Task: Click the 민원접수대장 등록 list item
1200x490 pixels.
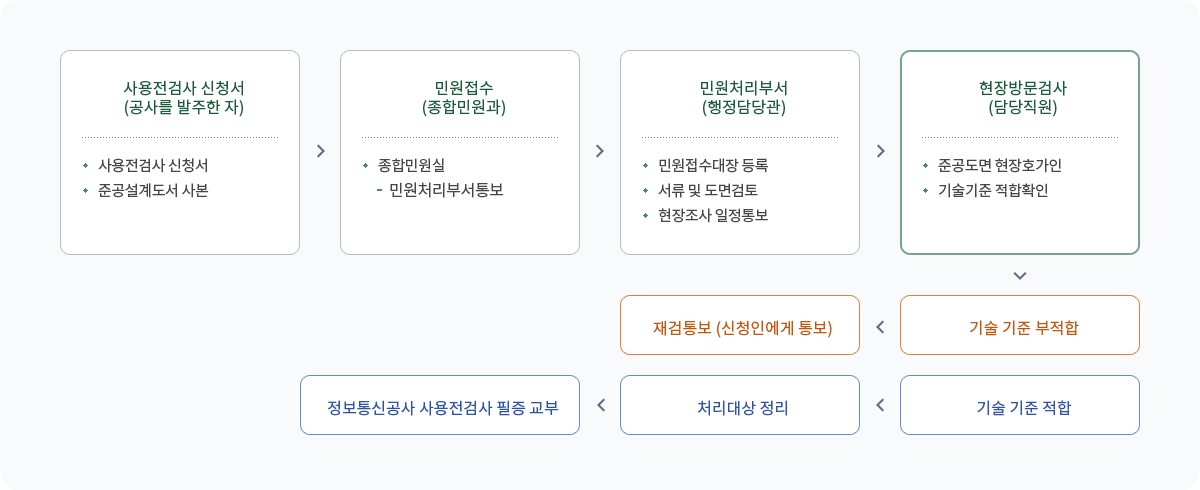Action: point(713,165)
